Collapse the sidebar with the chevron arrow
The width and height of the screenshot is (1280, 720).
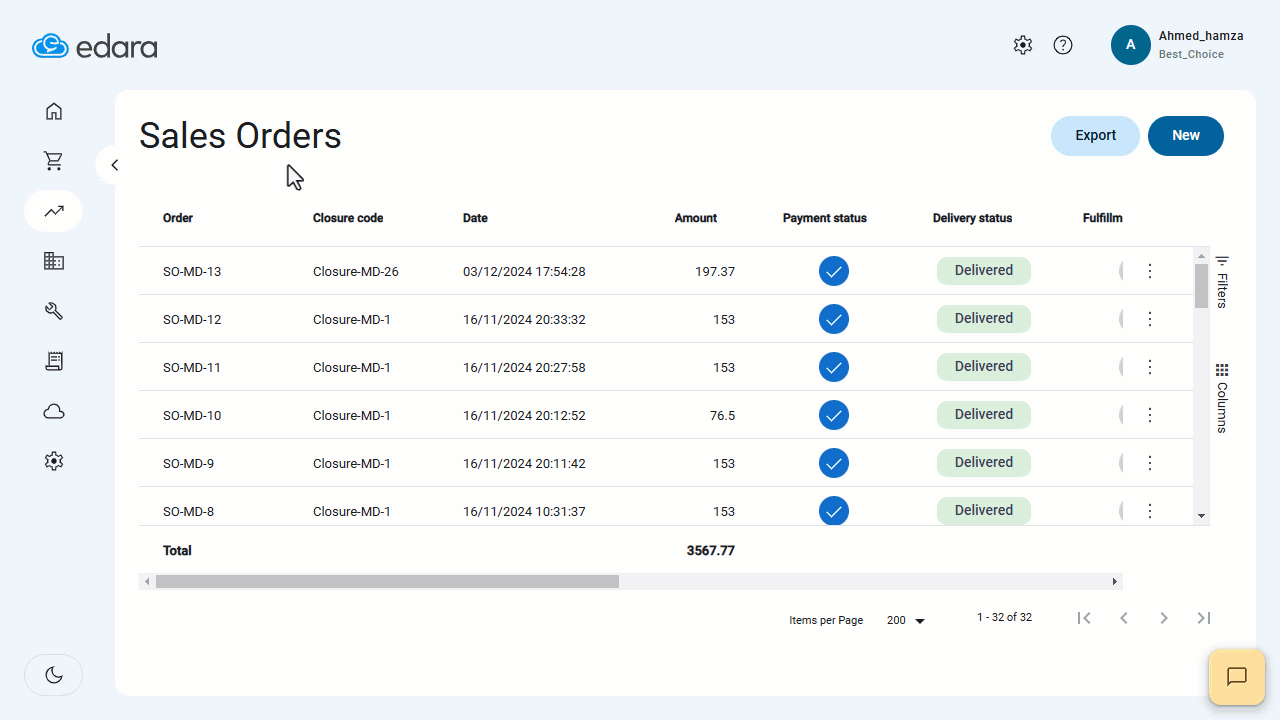(x=114, y=165)
